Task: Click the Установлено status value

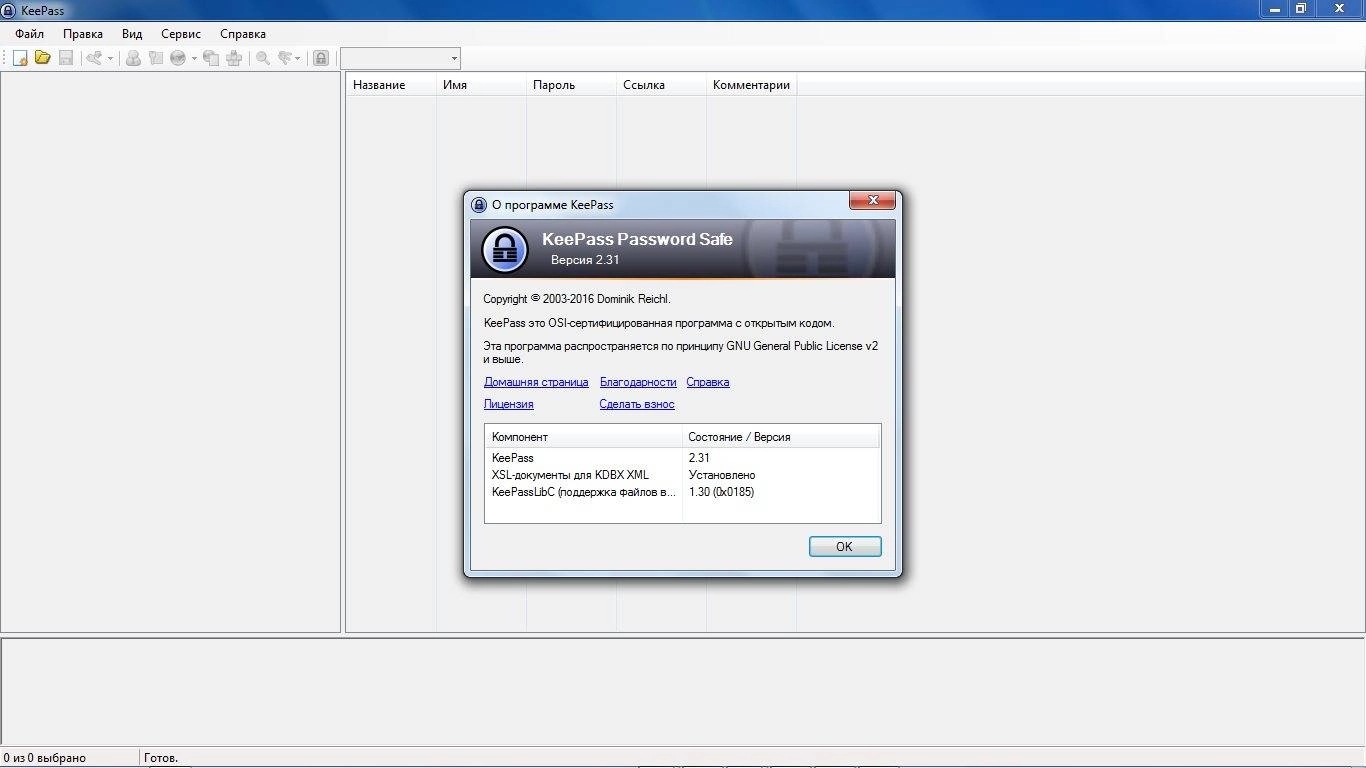Action: tap(722, 475)
